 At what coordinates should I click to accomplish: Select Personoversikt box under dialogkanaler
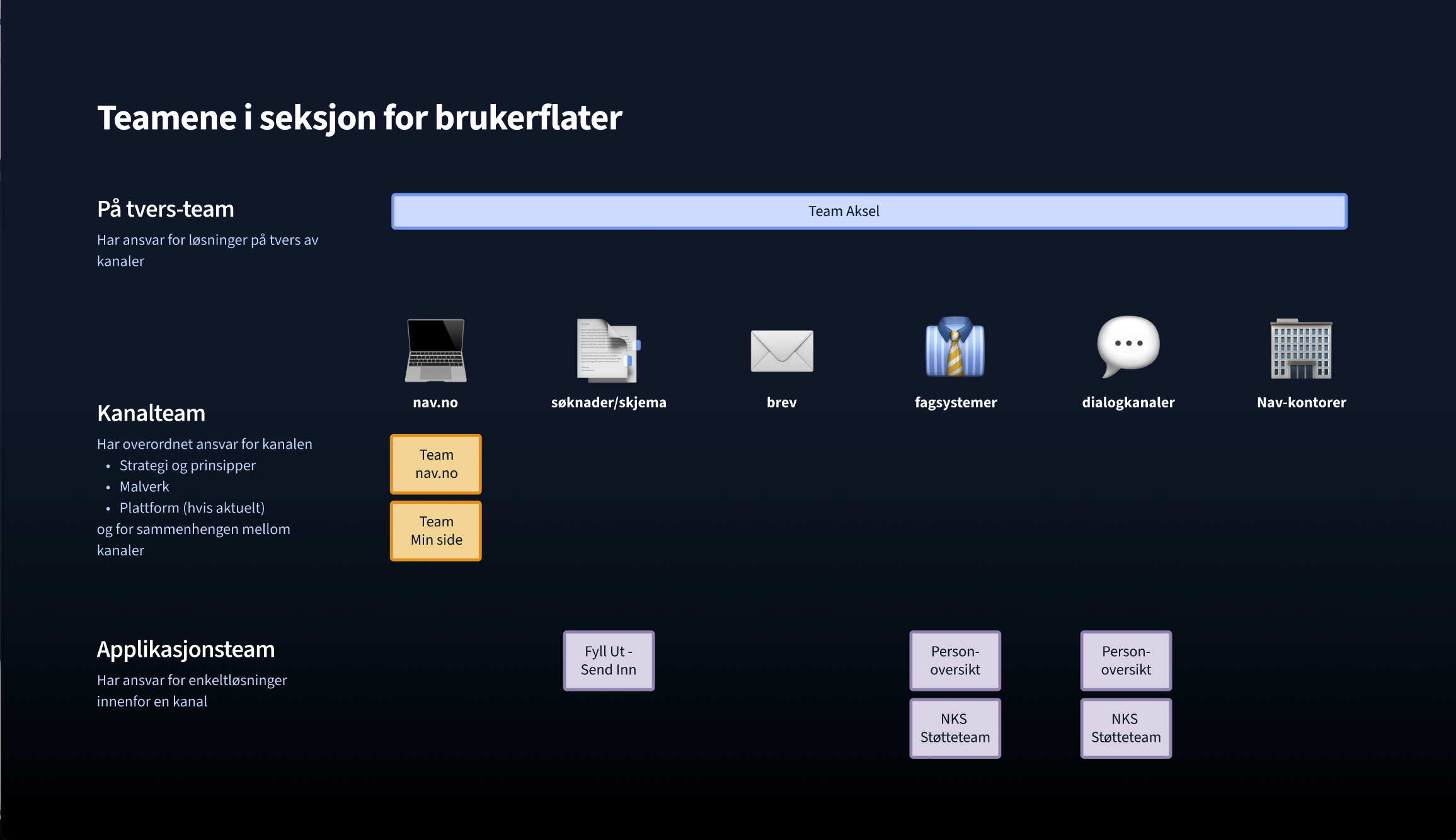pos(1126,661)
